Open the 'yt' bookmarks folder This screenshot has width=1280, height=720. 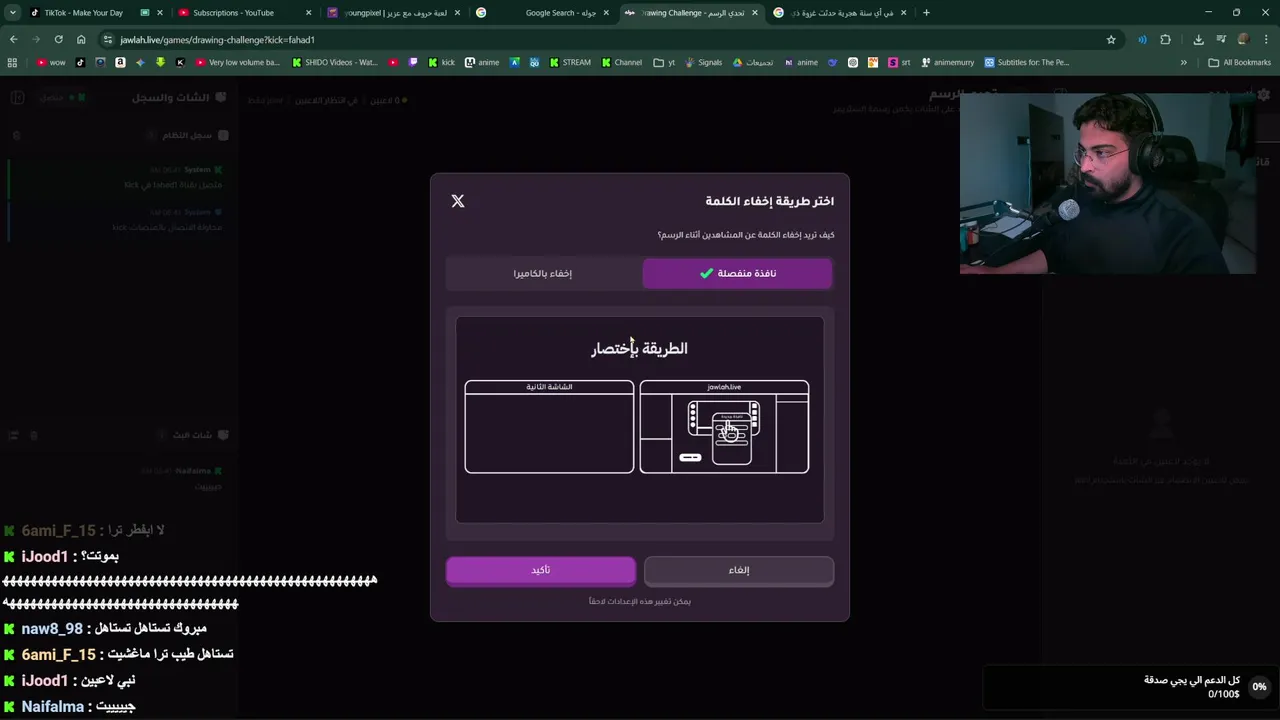tap(664, 62)
